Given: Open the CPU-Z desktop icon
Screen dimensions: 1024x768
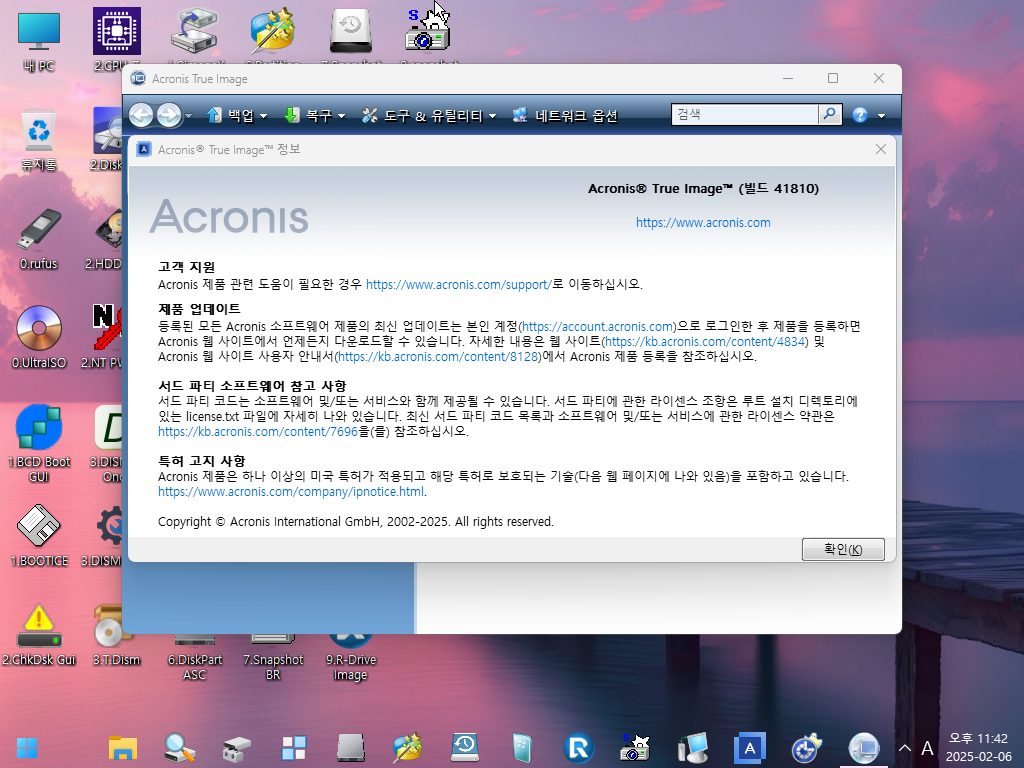Looking at the screenshot, I should point(116,39).
